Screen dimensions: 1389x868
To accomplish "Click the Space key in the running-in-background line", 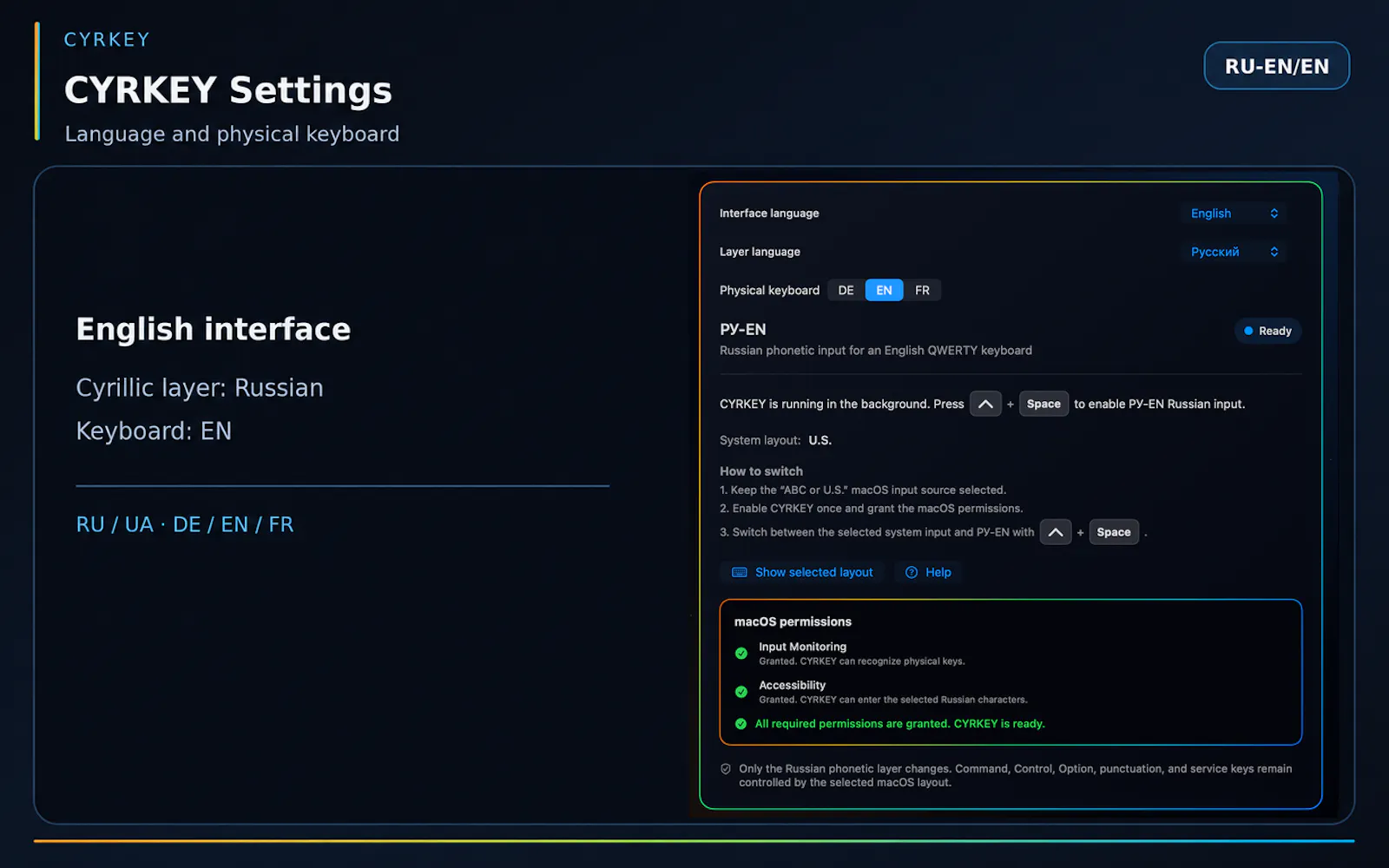I will (1043, 404).
